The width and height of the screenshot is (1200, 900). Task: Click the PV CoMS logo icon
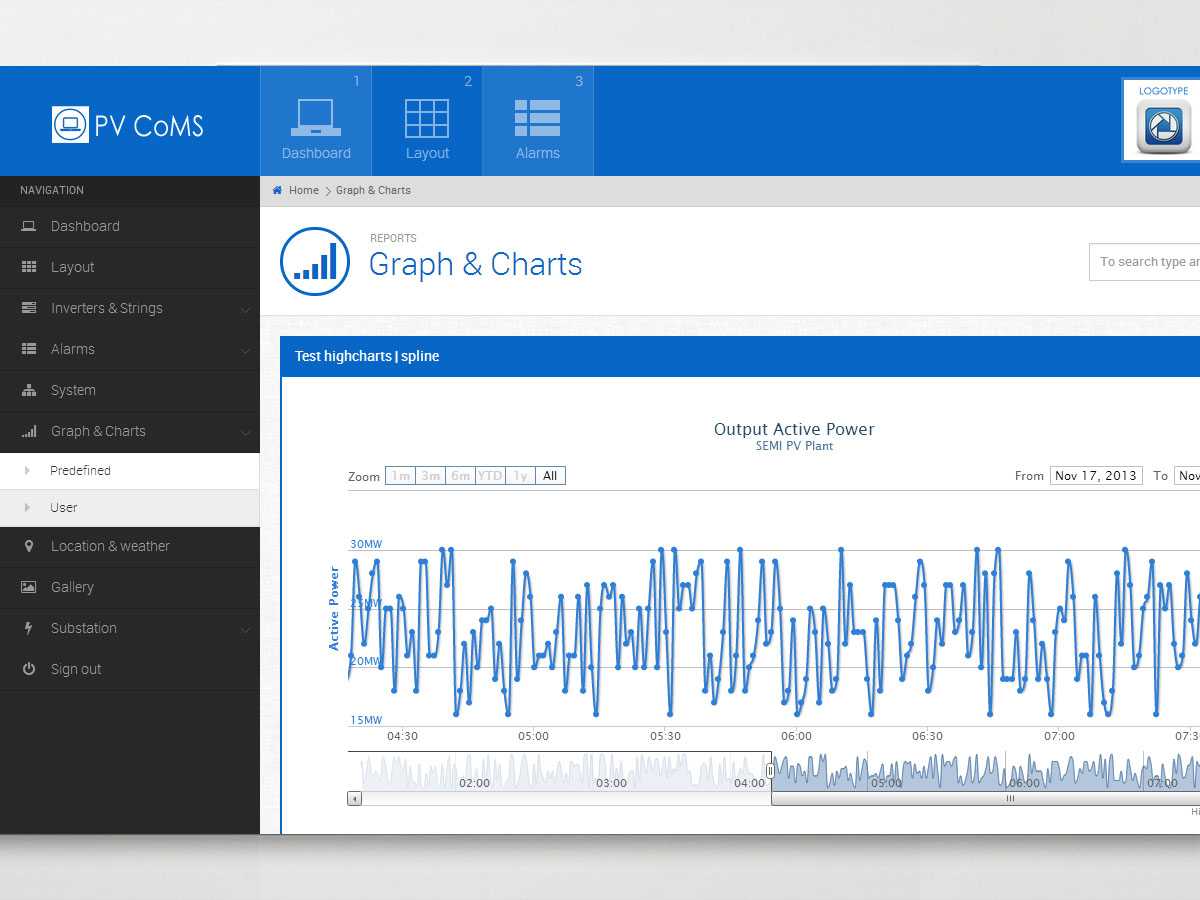click(x=70, y=125)
